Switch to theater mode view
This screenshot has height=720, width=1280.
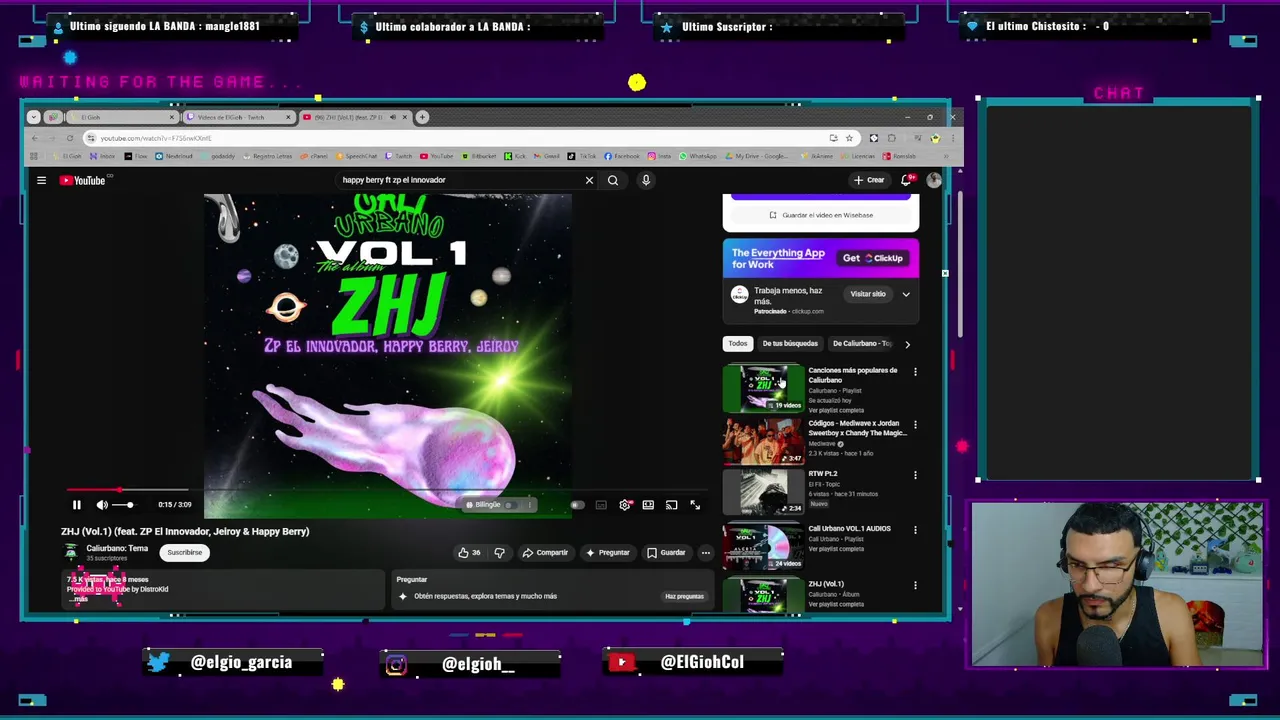pos(648,505)
